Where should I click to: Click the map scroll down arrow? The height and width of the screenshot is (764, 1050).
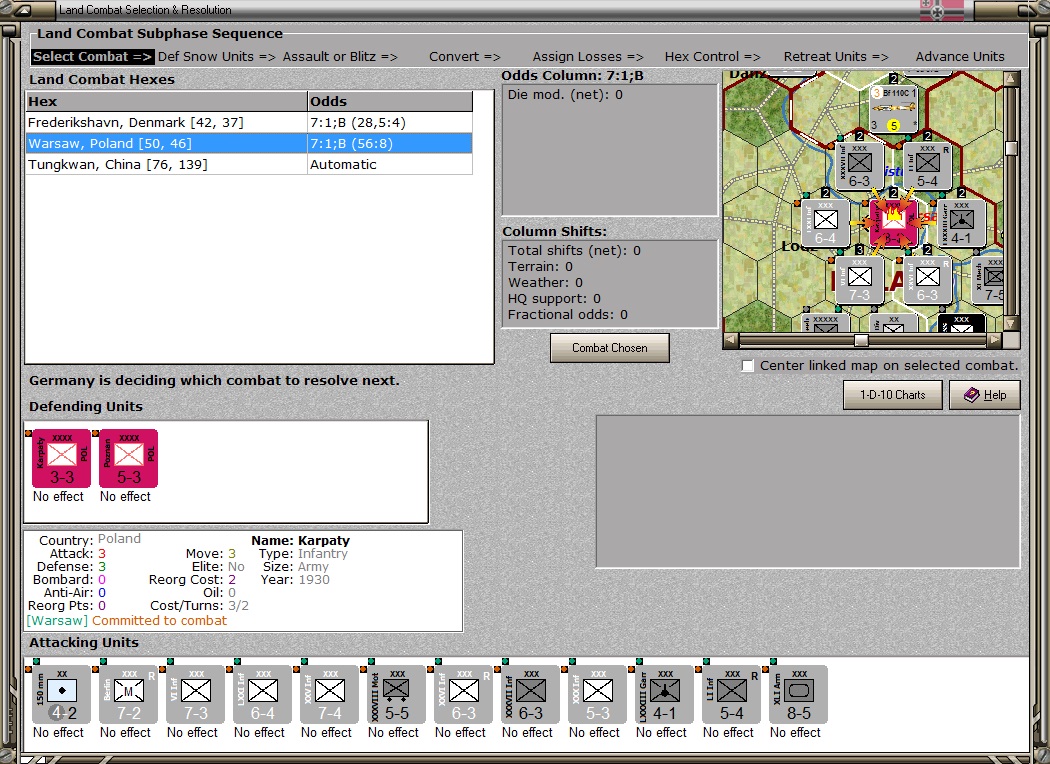[1011, 323]
